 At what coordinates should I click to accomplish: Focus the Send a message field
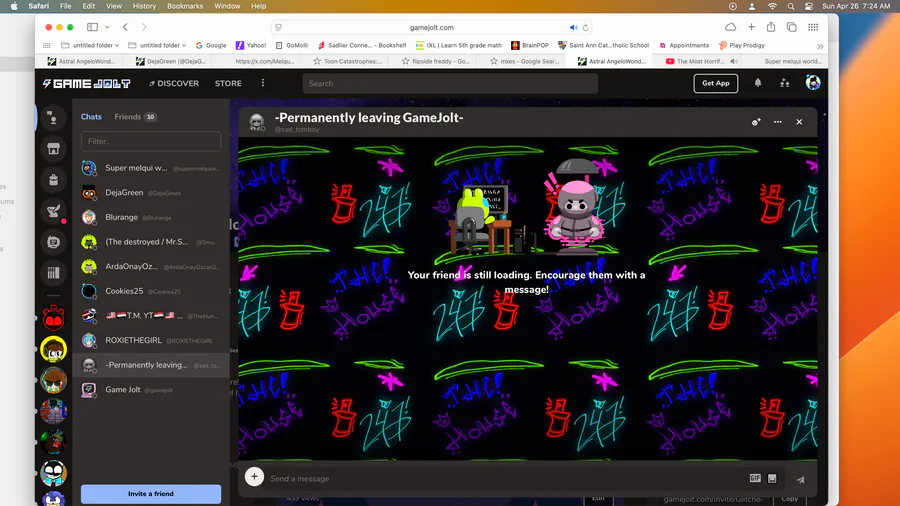505,478
